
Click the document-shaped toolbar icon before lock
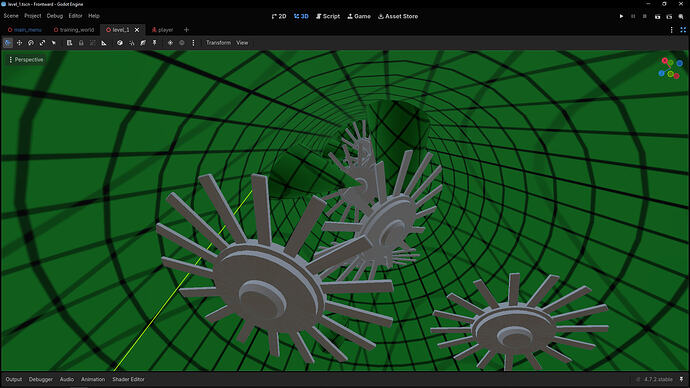(70, 43)
